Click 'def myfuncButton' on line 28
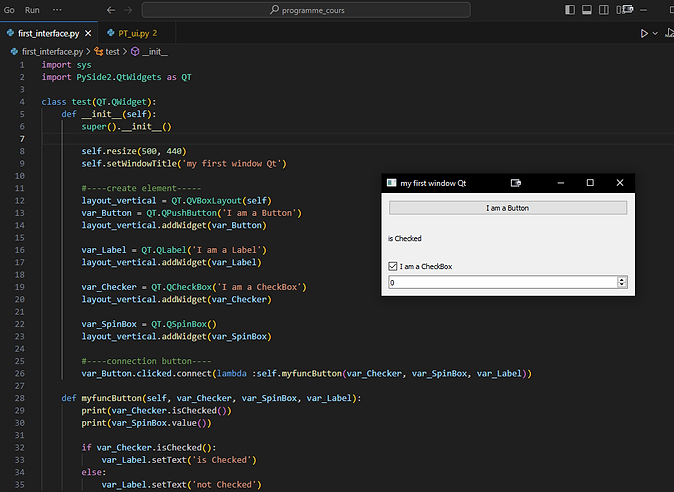 tap(101, 398)
